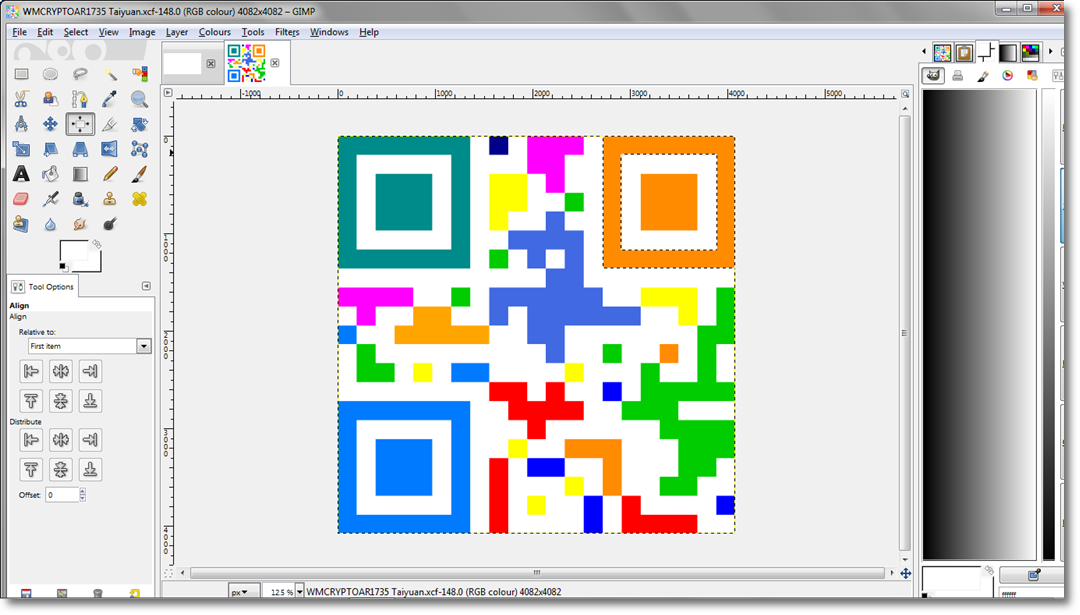Select the Perspective tool
The width and height of the screenshot is (1080, 615).
(80, 149)
